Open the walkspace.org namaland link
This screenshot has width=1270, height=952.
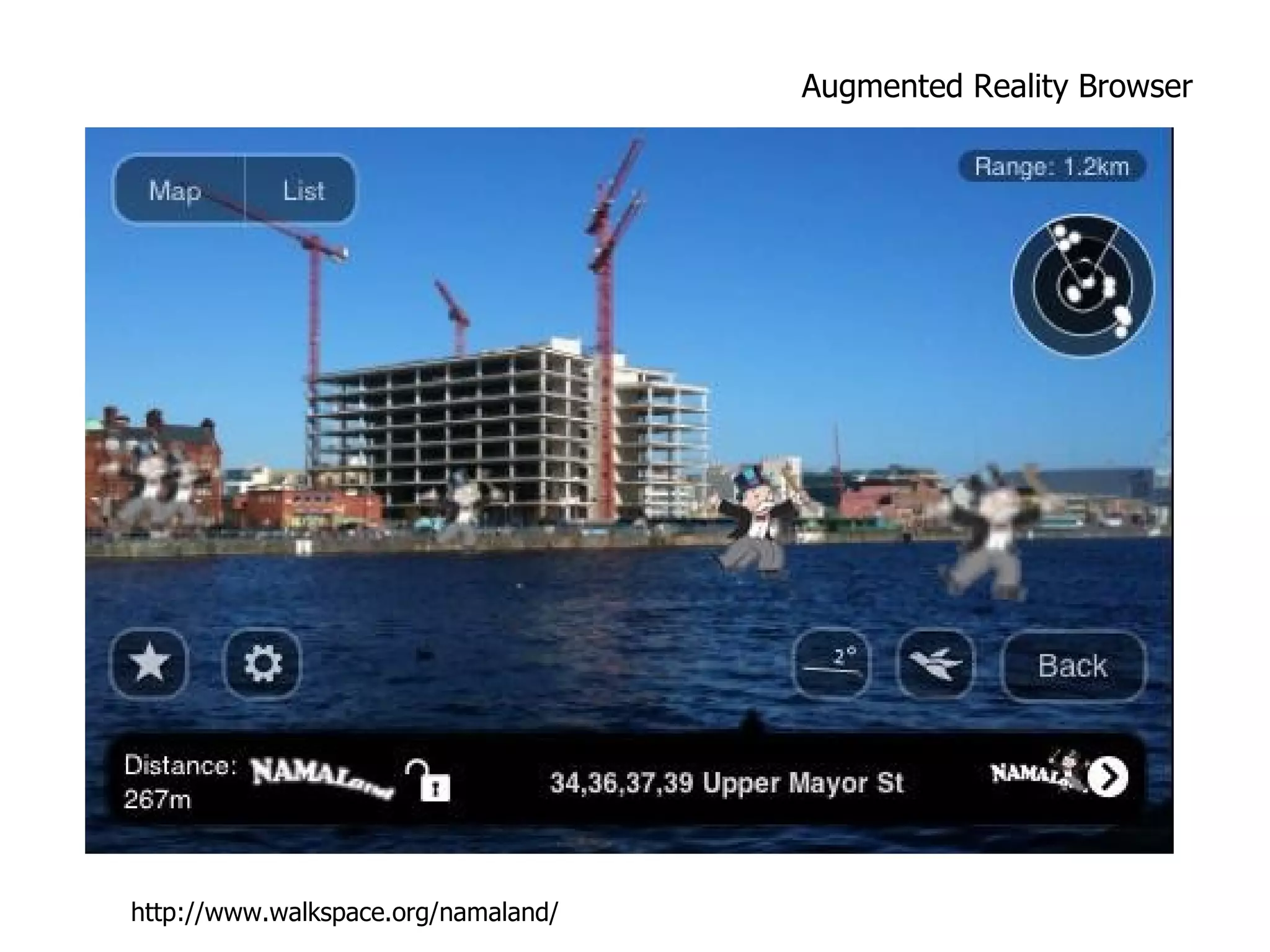point(344,912)
